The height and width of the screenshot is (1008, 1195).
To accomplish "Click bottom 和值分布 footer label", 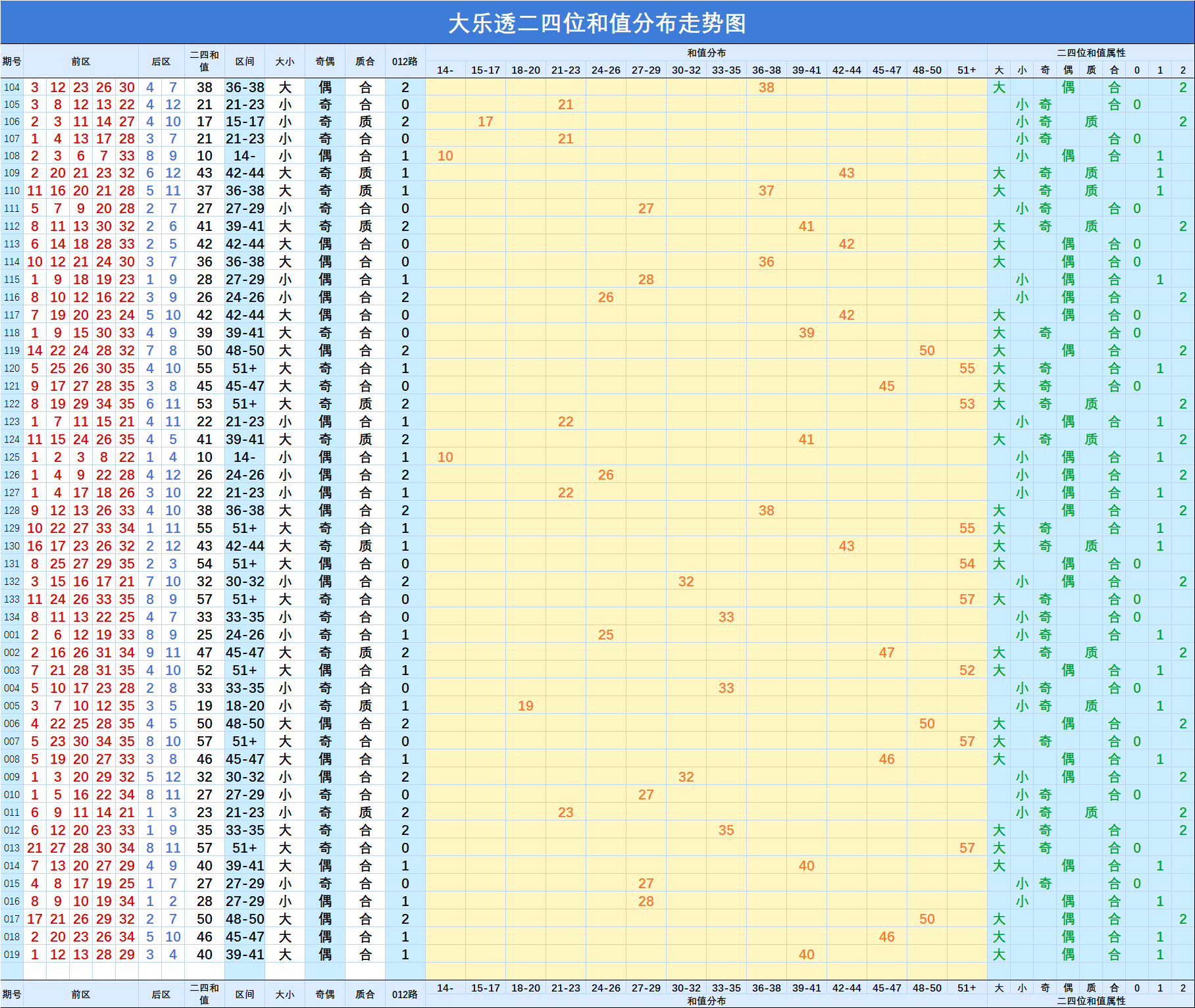I will tap(707, 1001).
